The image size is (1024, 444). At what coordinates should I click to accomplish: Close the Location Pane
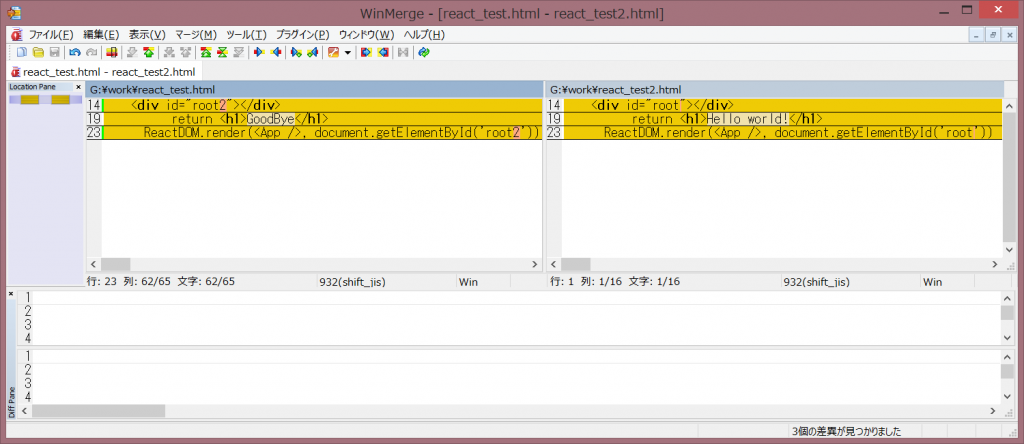coord(78,86)
